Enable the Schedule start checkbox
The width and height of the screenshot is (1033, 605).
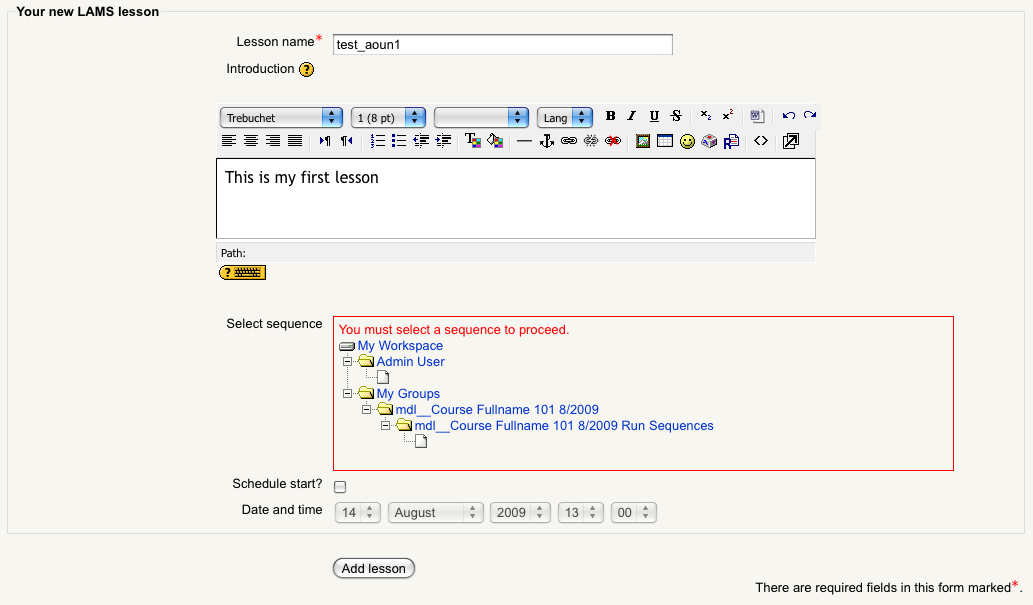(340, 487)
